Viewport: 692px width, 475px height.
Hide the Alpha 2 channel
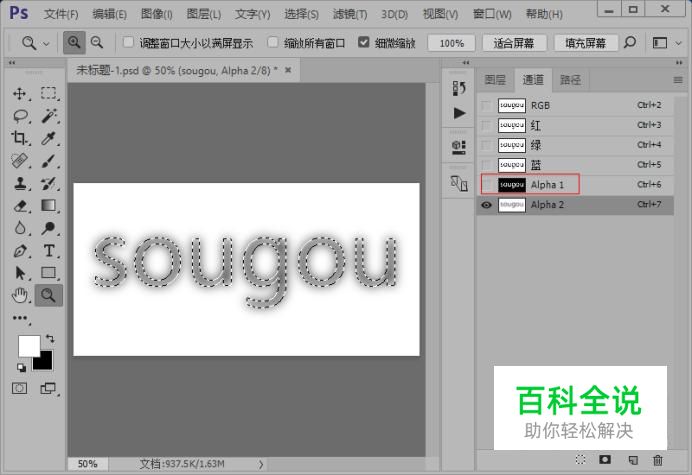[486, 205]
